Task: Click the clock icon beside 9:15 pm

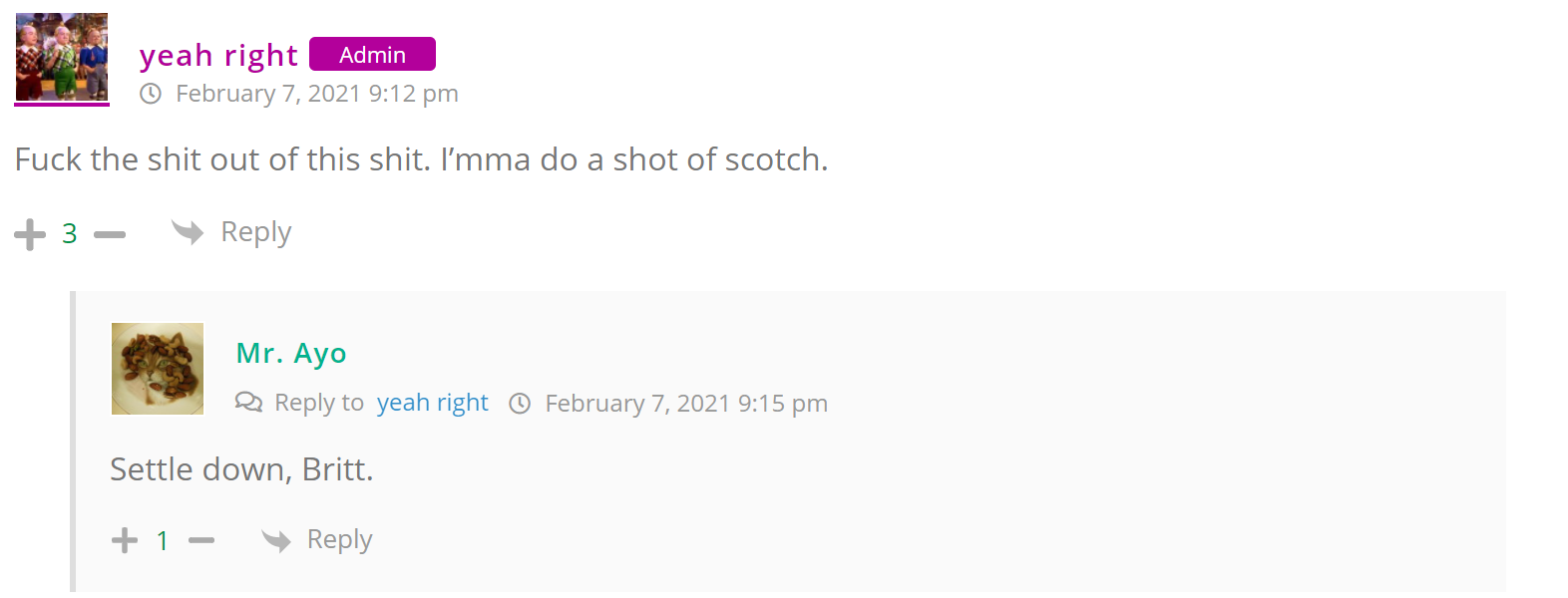Action: (520, 404)
